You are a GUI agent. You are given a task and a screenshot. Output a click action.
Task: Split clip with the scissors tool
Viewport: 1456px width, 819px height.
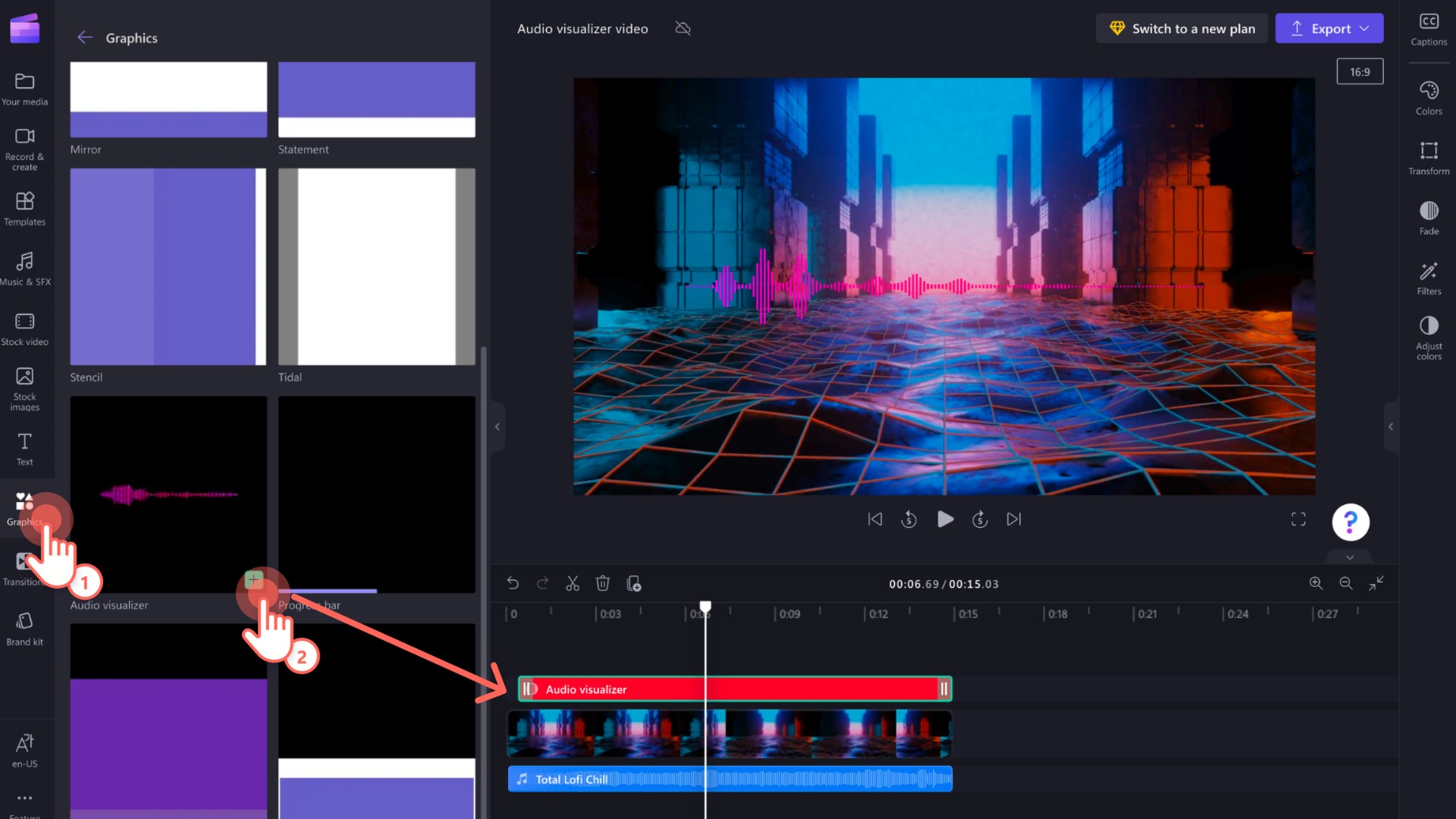[x=573, y=583]
